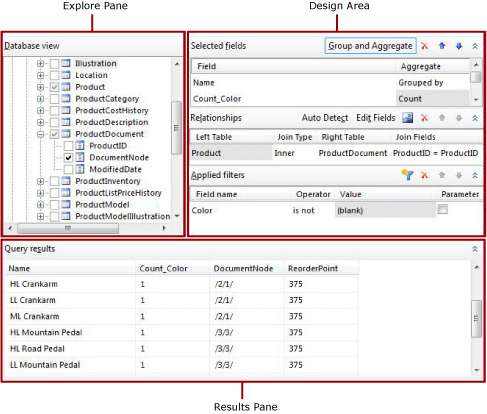
Task: Enable the Parameter checkbox for the Color filter
Action: (x=443, y=209)
